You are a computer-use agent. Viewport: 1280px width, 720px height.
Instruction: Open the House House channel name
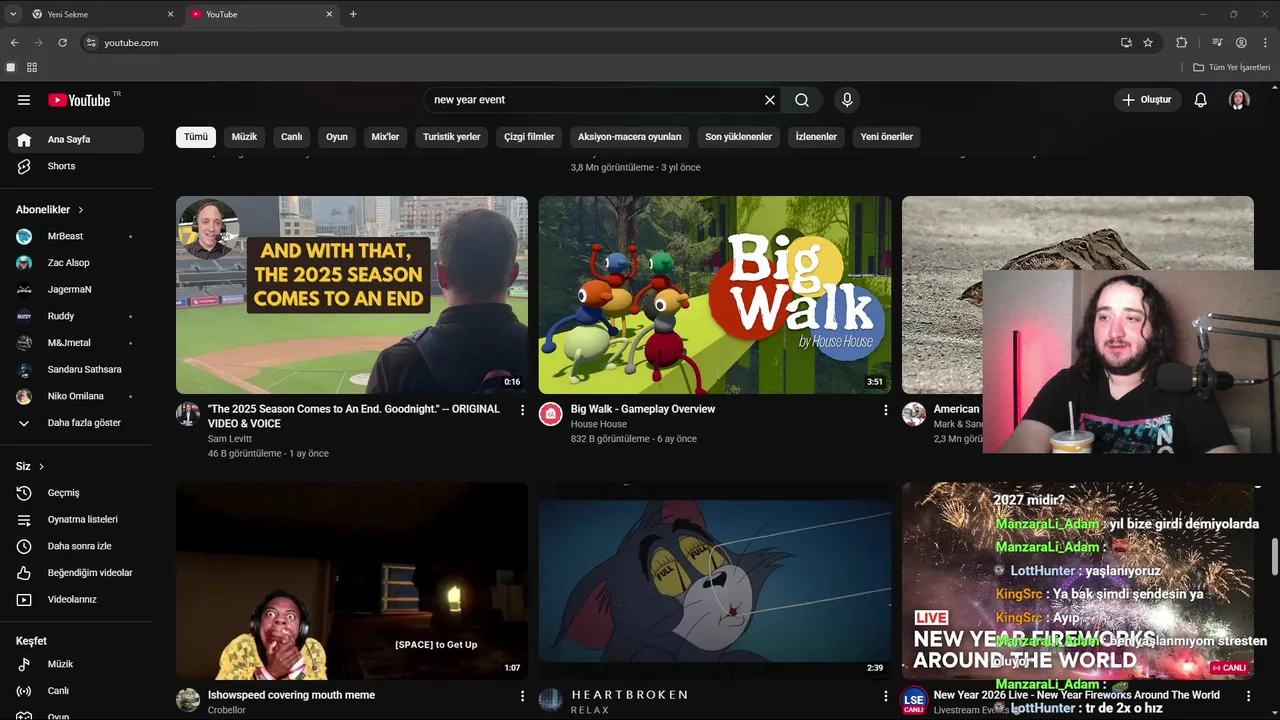coord(599,424)
